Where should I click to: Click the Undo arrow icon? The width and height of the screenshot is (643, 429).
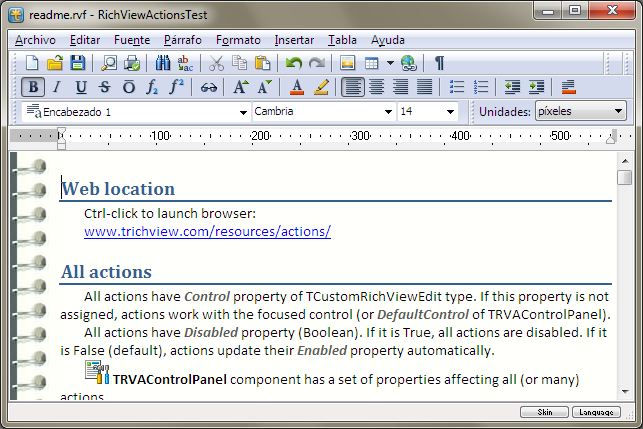[293, 63]
